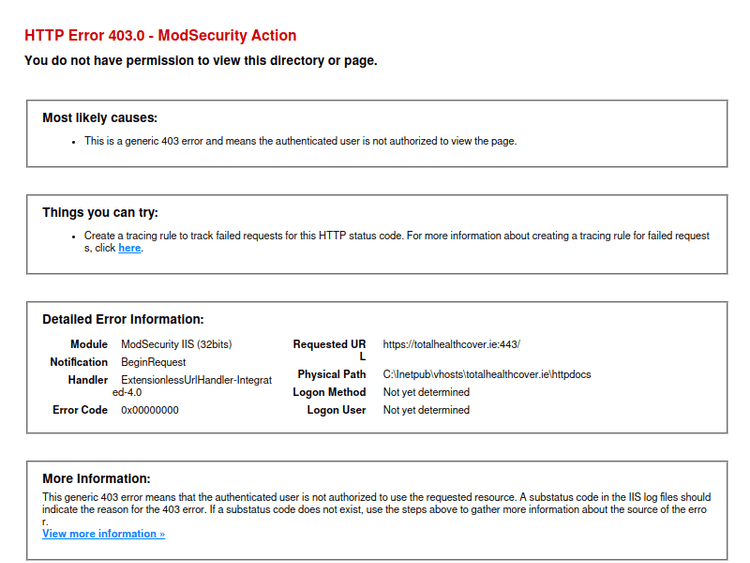Viewport: 750px width, 563px height.
Task: Select the 'More Information:' heading
Action: 96,479
